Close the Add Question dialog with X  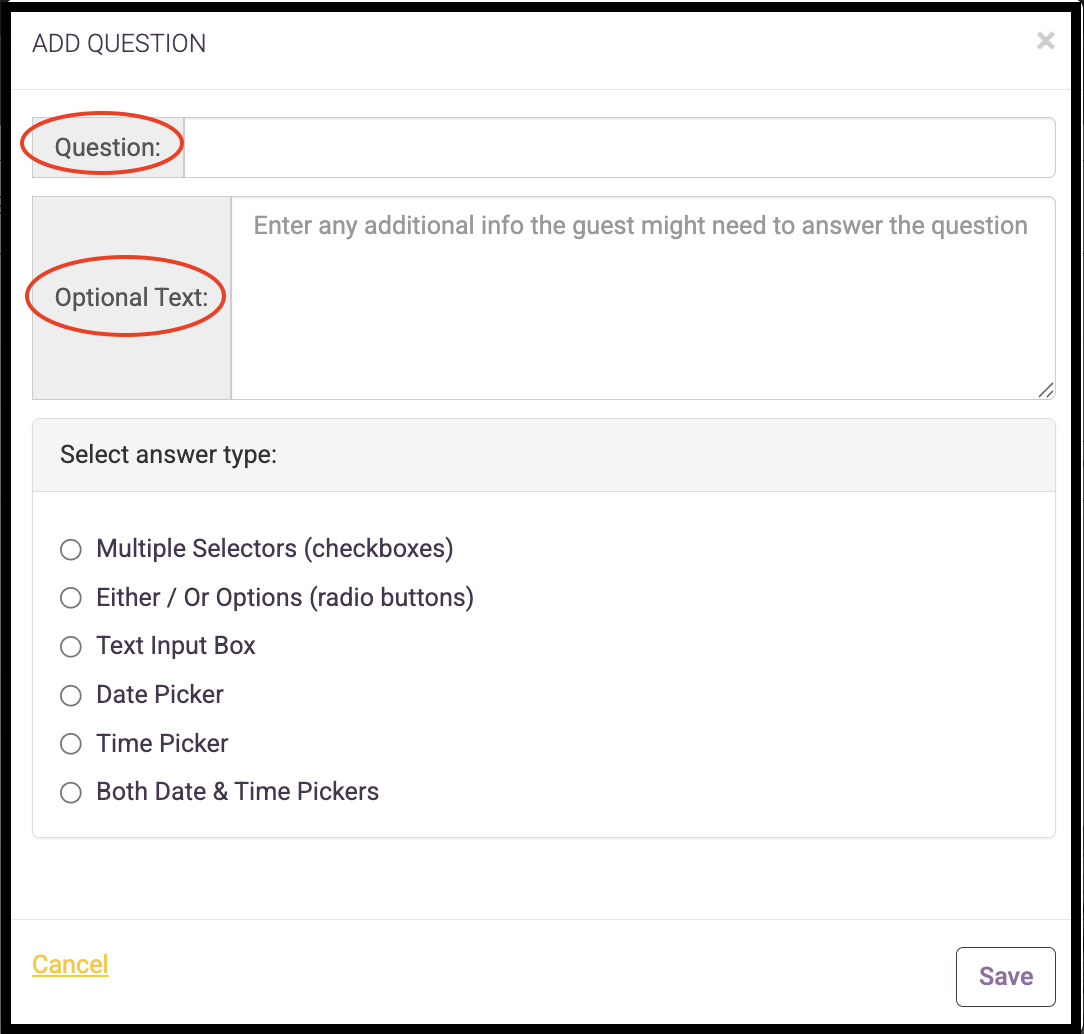coord(1045,41)
